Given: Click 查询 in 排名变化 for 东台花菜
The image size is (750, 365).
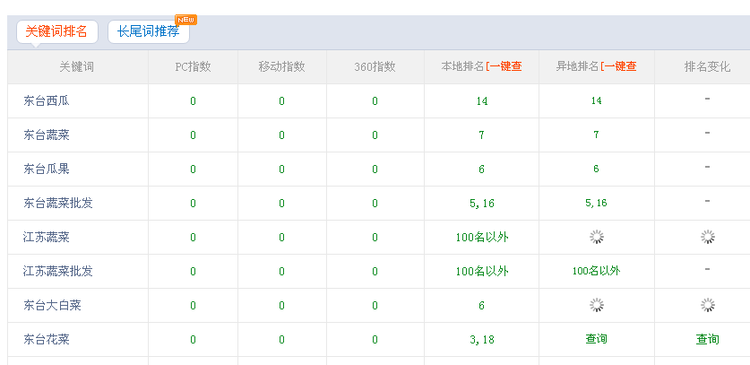Looking at the screenshot, I should point(707,340).
